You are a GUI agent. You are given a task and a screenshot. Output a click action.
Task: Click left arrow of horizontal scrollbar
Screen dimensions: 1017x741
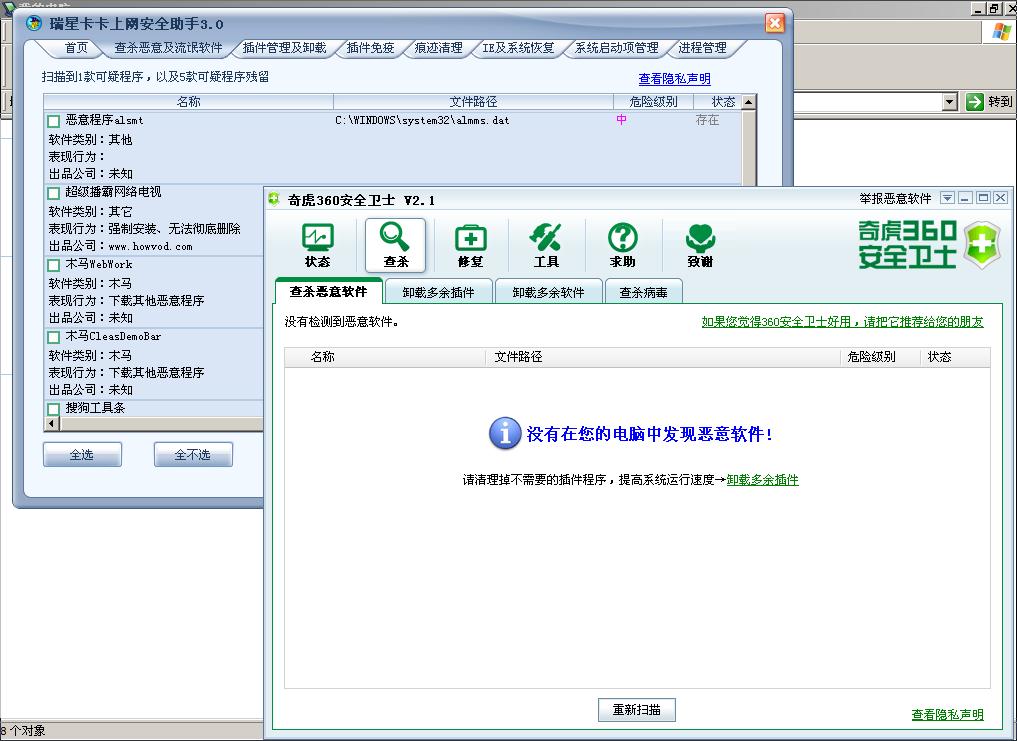point(51,424)
